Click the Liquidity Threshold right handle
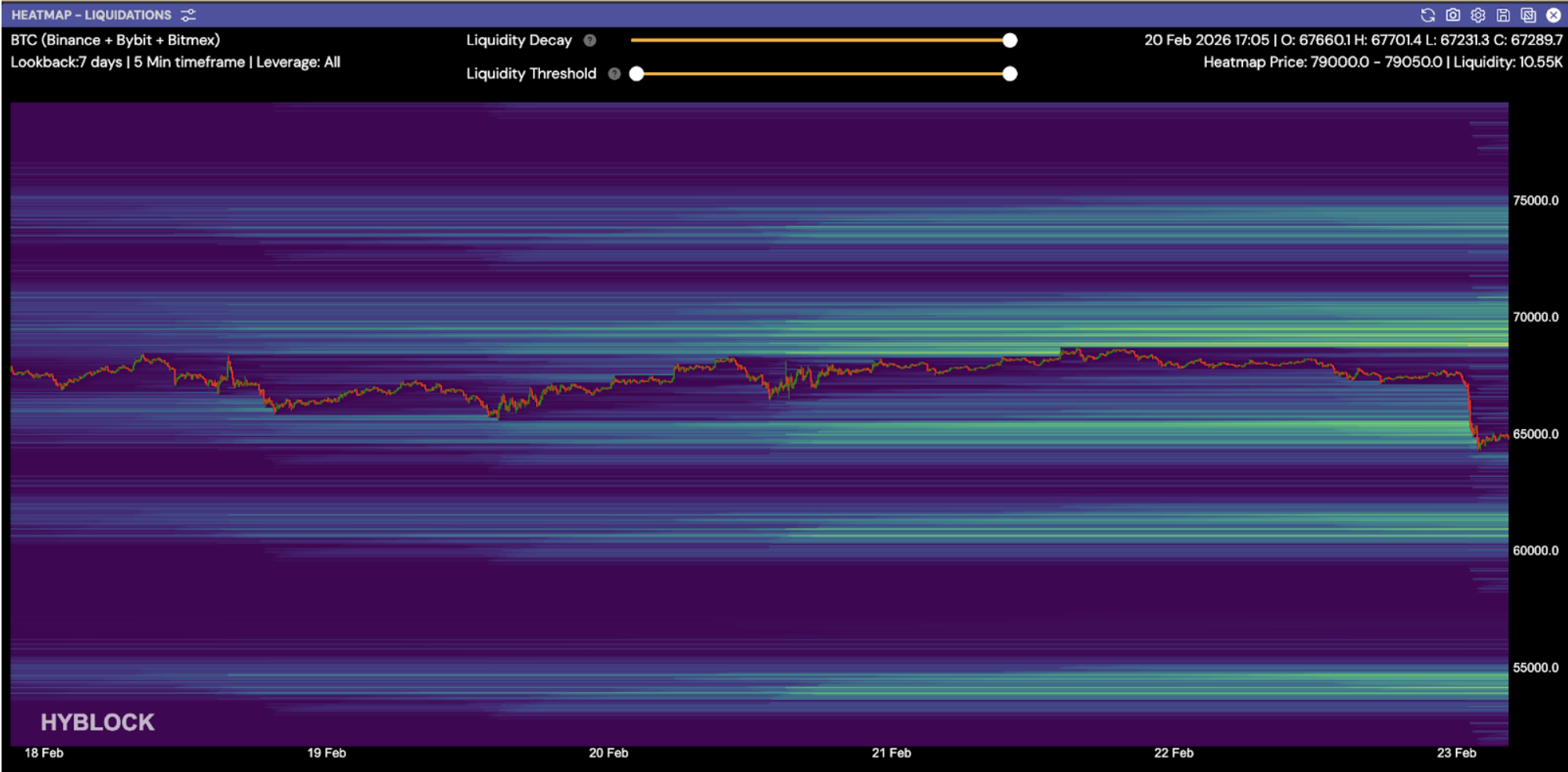The height and width of the screenshot is (772, 1568). pyautogui.click(x=1010, y=74)
